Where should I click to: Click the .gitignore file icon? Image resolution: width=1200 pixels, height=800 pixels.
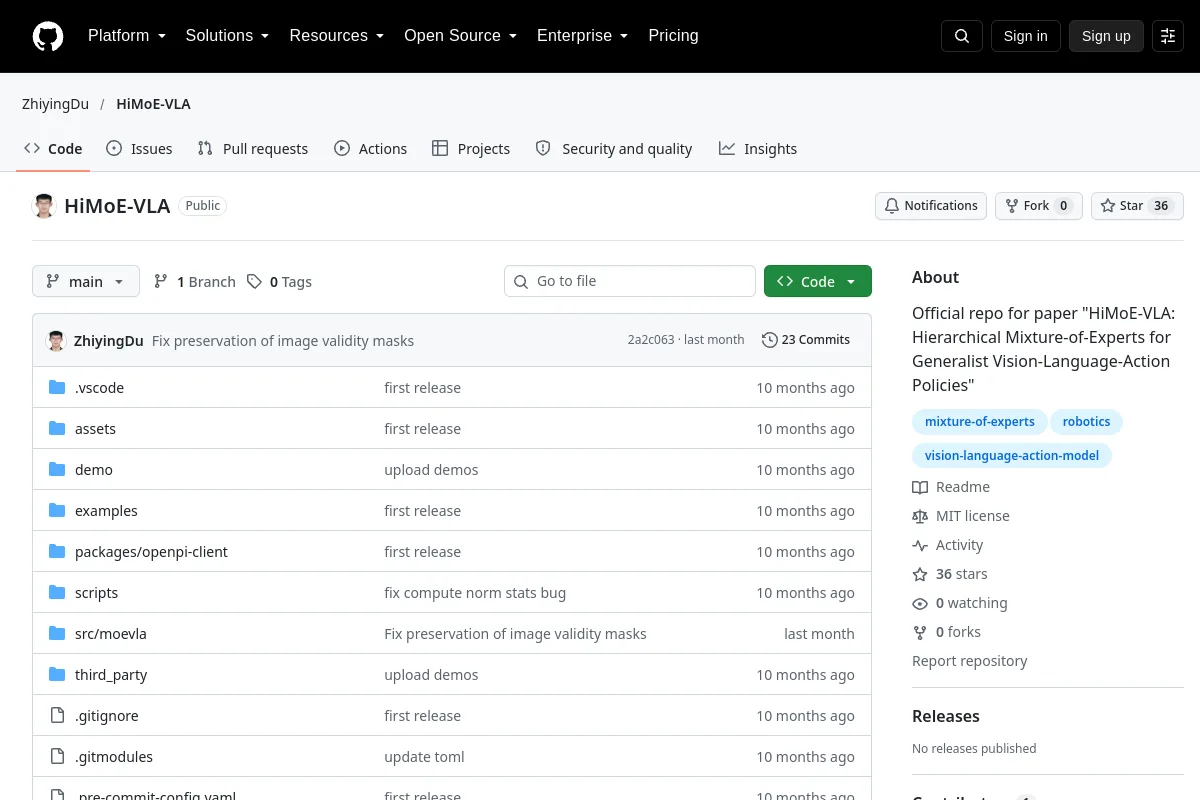pyautogui.click(x=57, y=716)
